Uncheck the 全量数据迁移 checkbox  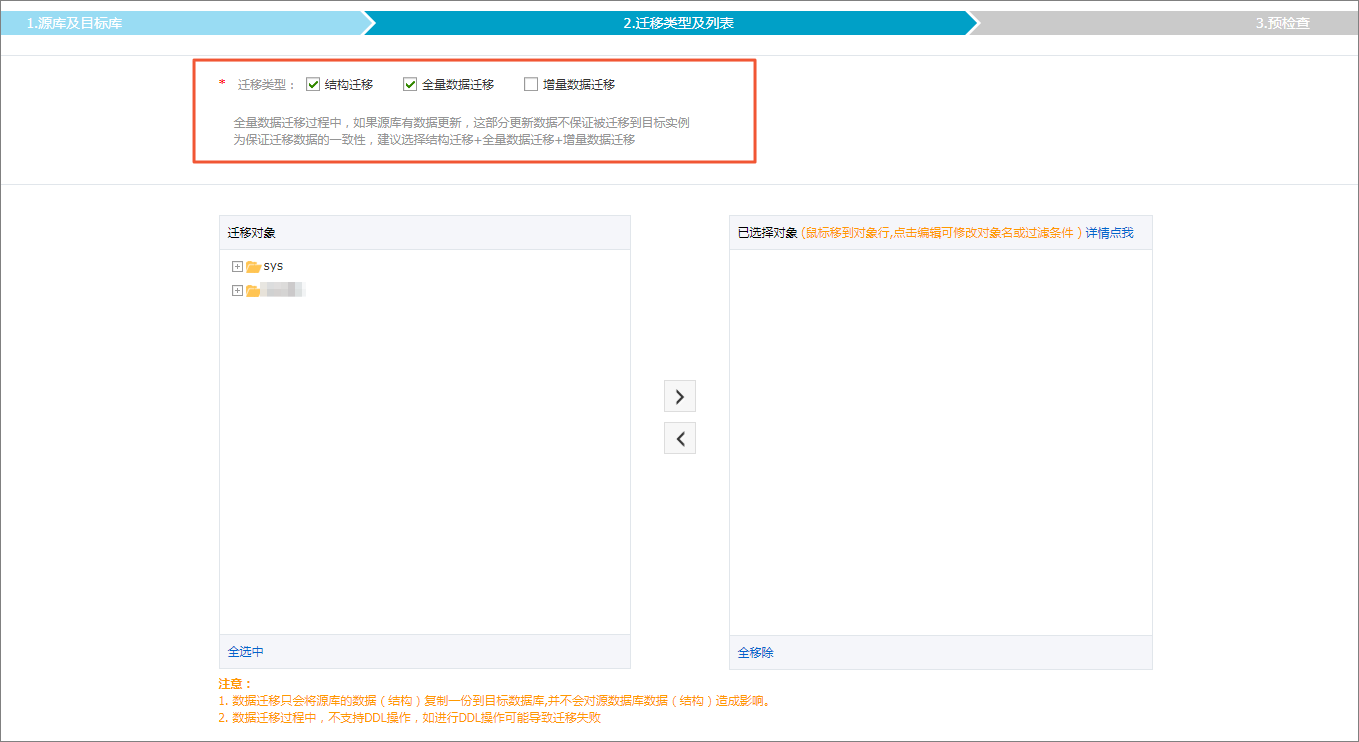(x=410, y=85)
